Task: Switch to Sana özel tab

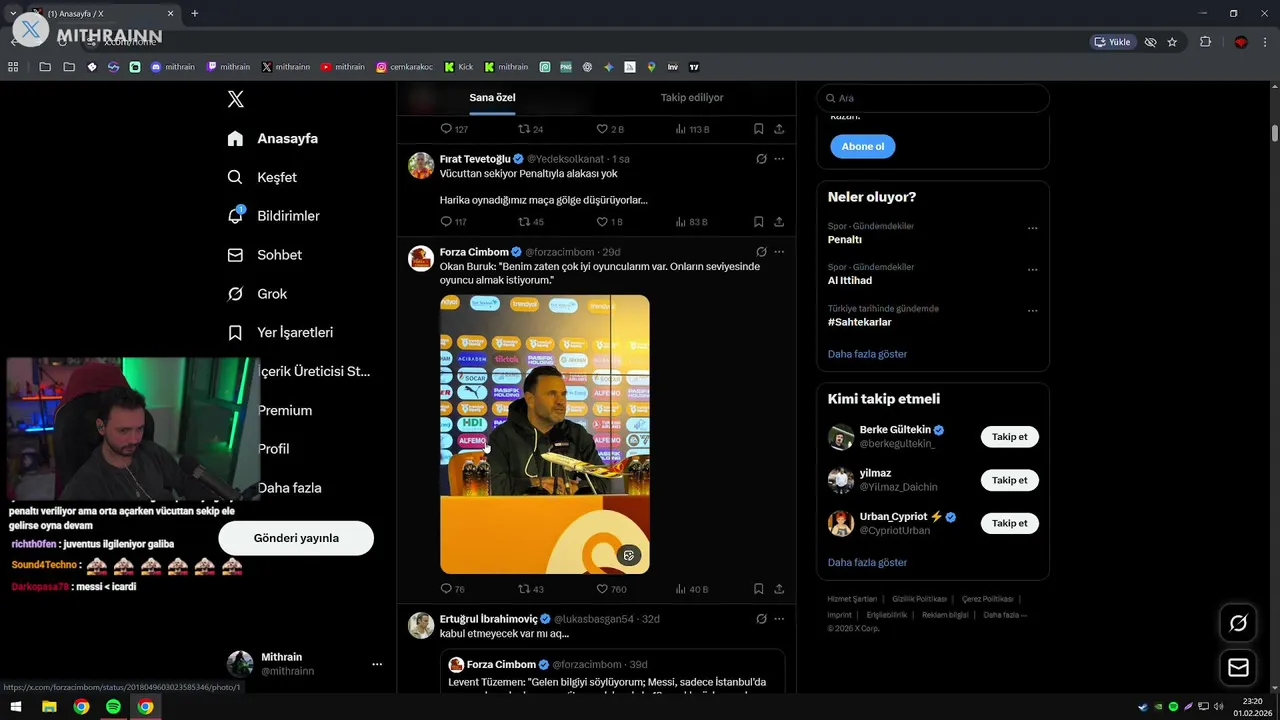Action: (x=492, y=98)
